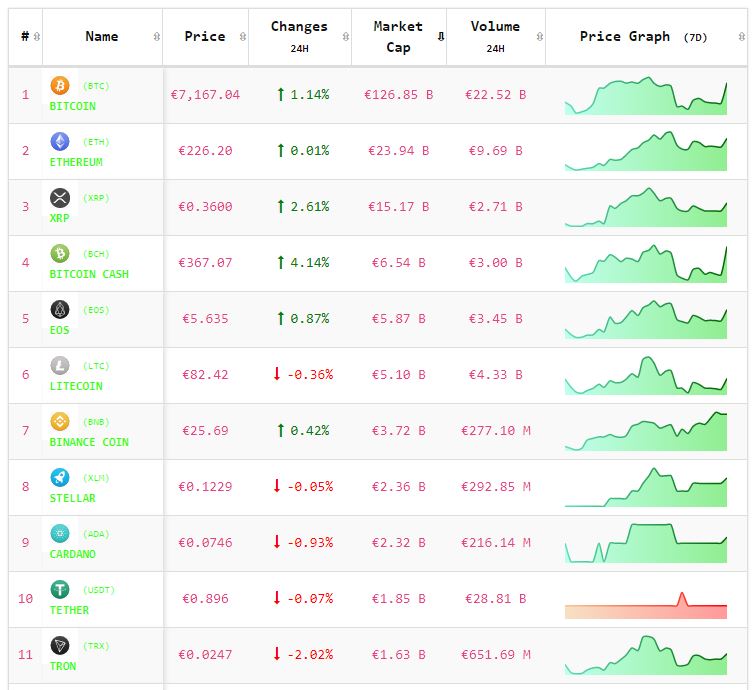Open the LITECOIN name link
Image resolution: width=756 pixels, height=690 pixels.
point(76,386)
